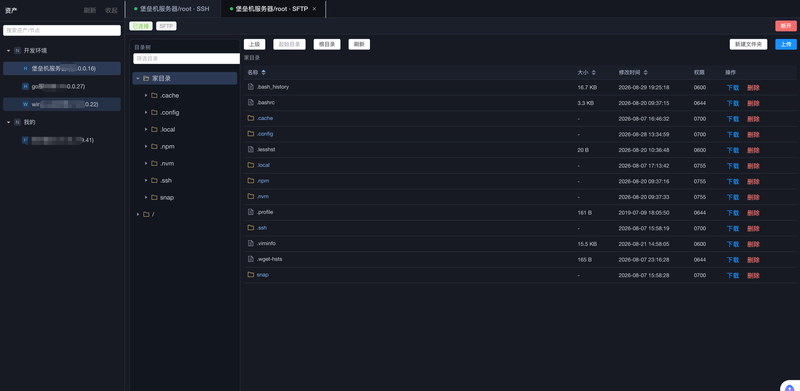Click the 刷新 button in file toolbar

(x=359, y=44)
